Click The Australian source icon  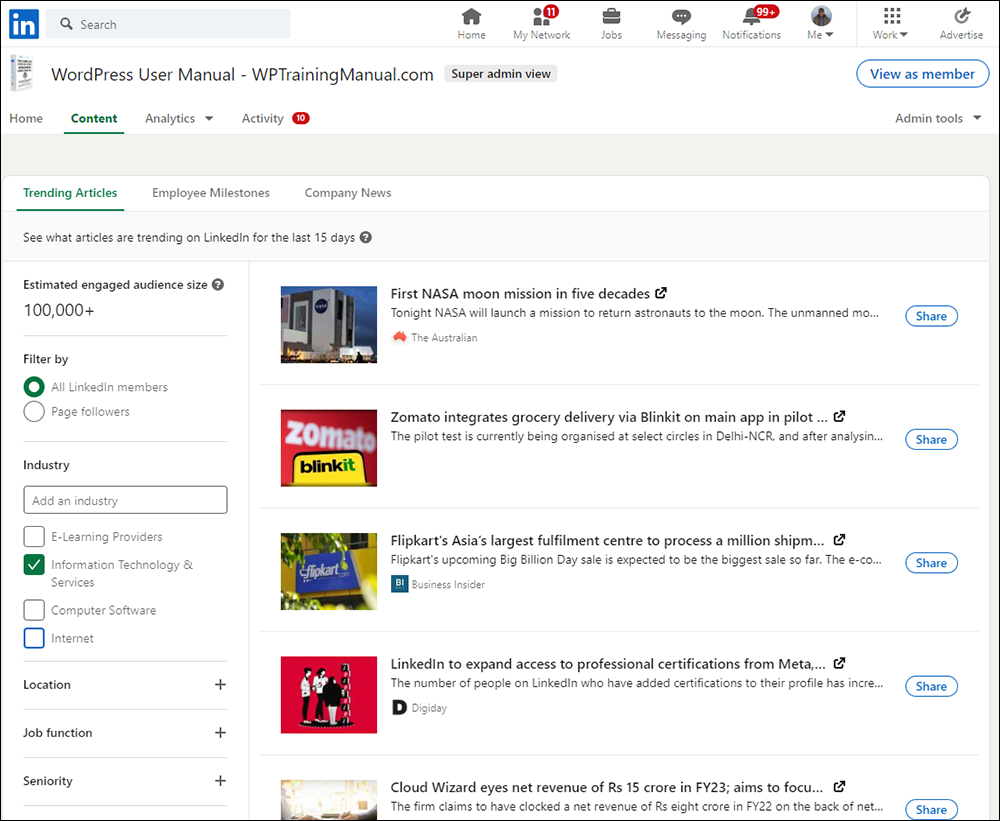pos(399,337)
